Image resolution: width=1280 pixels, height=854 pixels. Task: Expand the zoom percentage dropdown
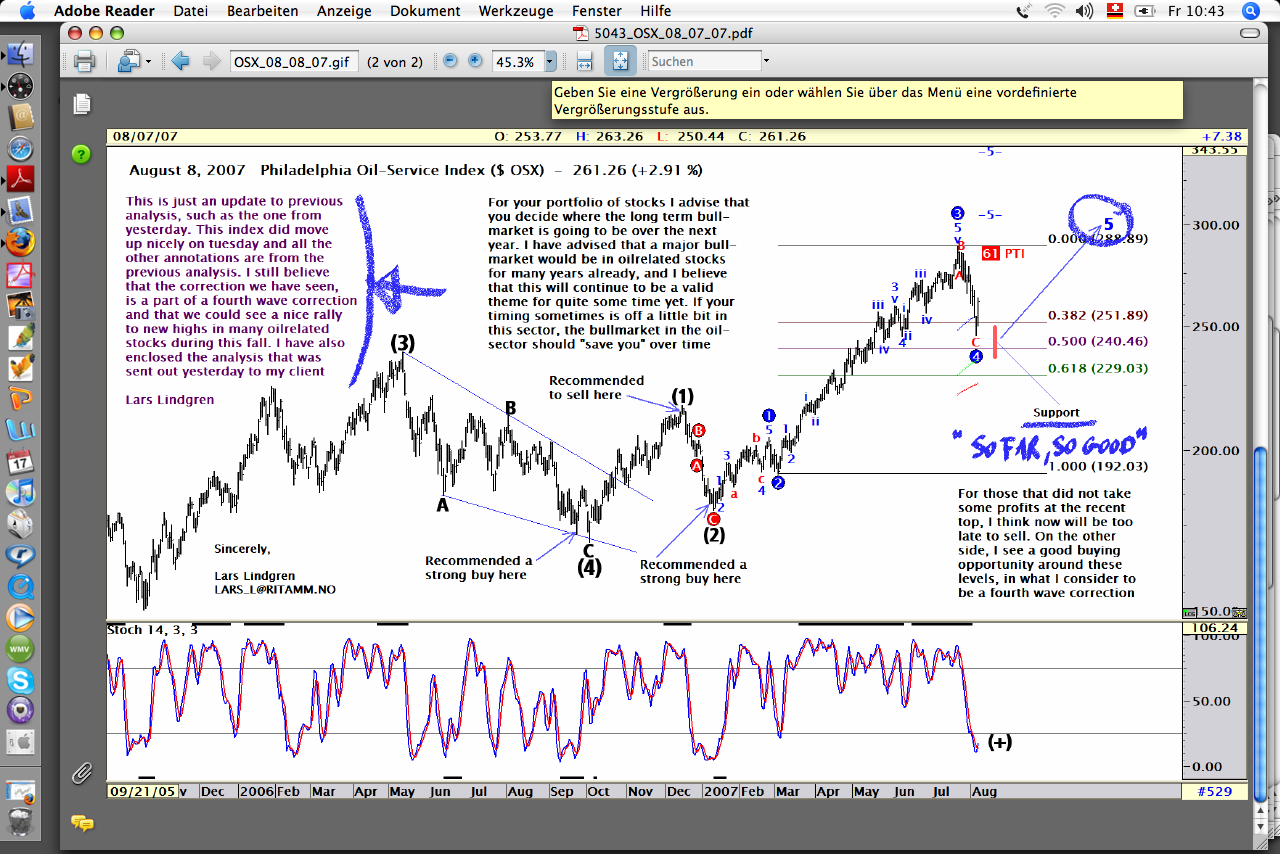[550, 62]
